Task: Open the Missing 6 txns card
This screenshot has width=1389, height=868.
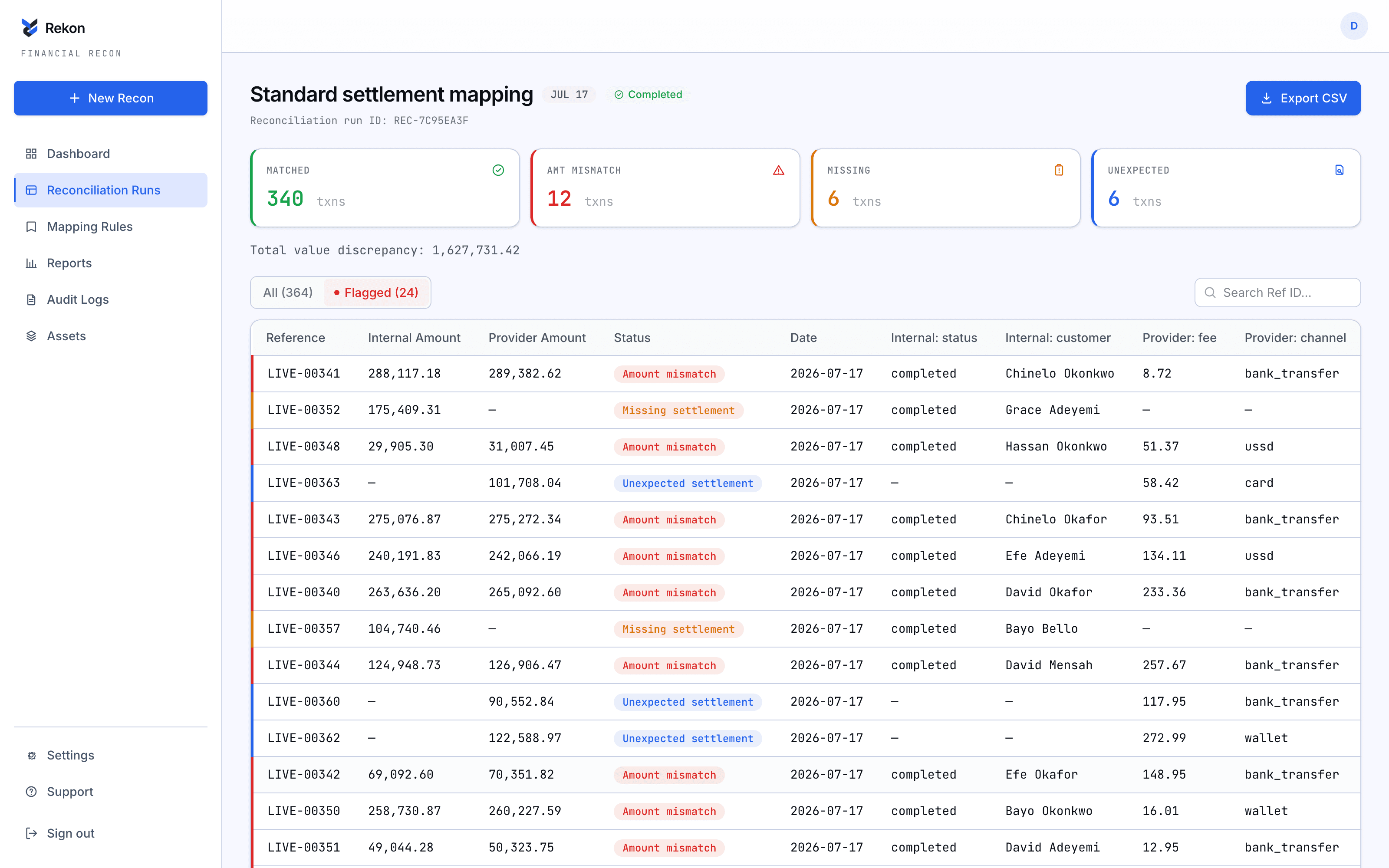Action: click(945, 188)
